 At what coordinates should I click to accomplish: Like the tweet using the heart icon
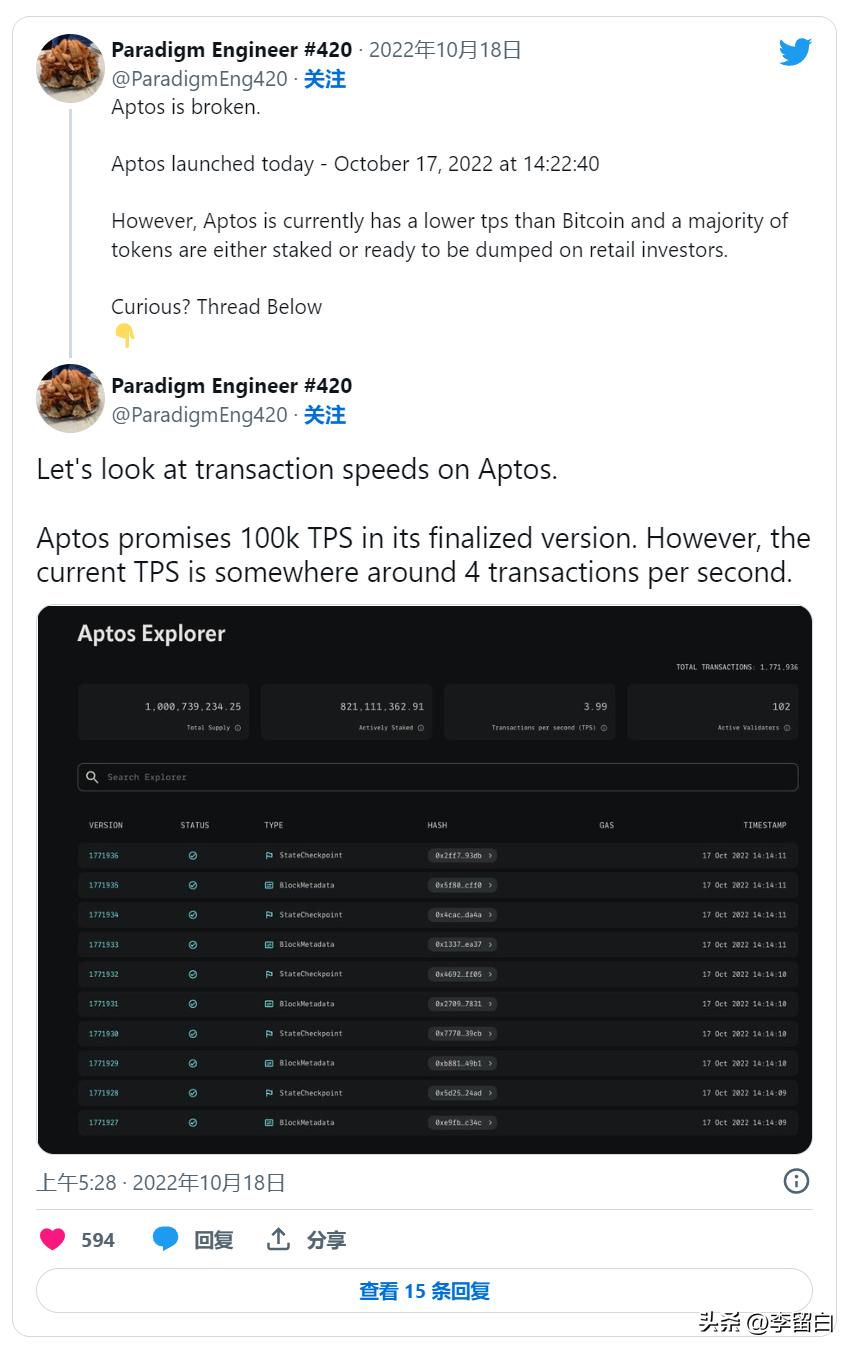(52, 1239)
